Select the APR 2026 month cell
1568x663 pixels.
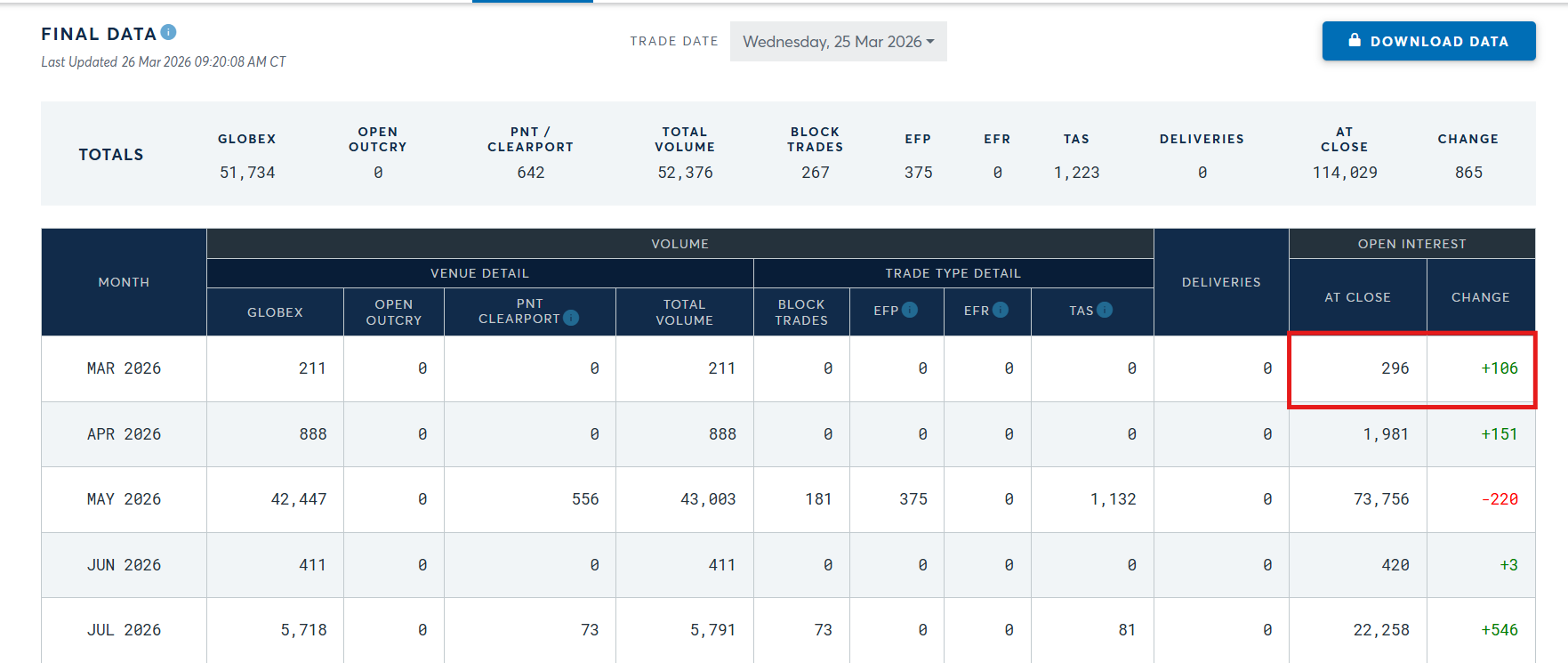click(124, 434)
